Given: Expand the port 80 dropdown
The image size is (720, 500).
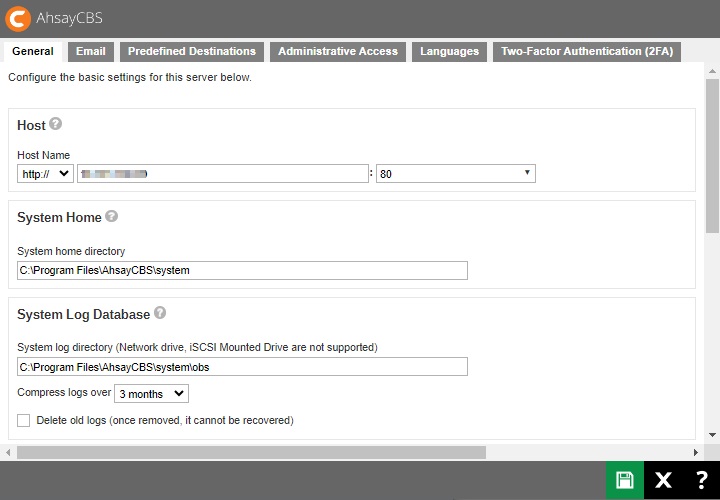Looking at the screenshot, I should point(455,174).
